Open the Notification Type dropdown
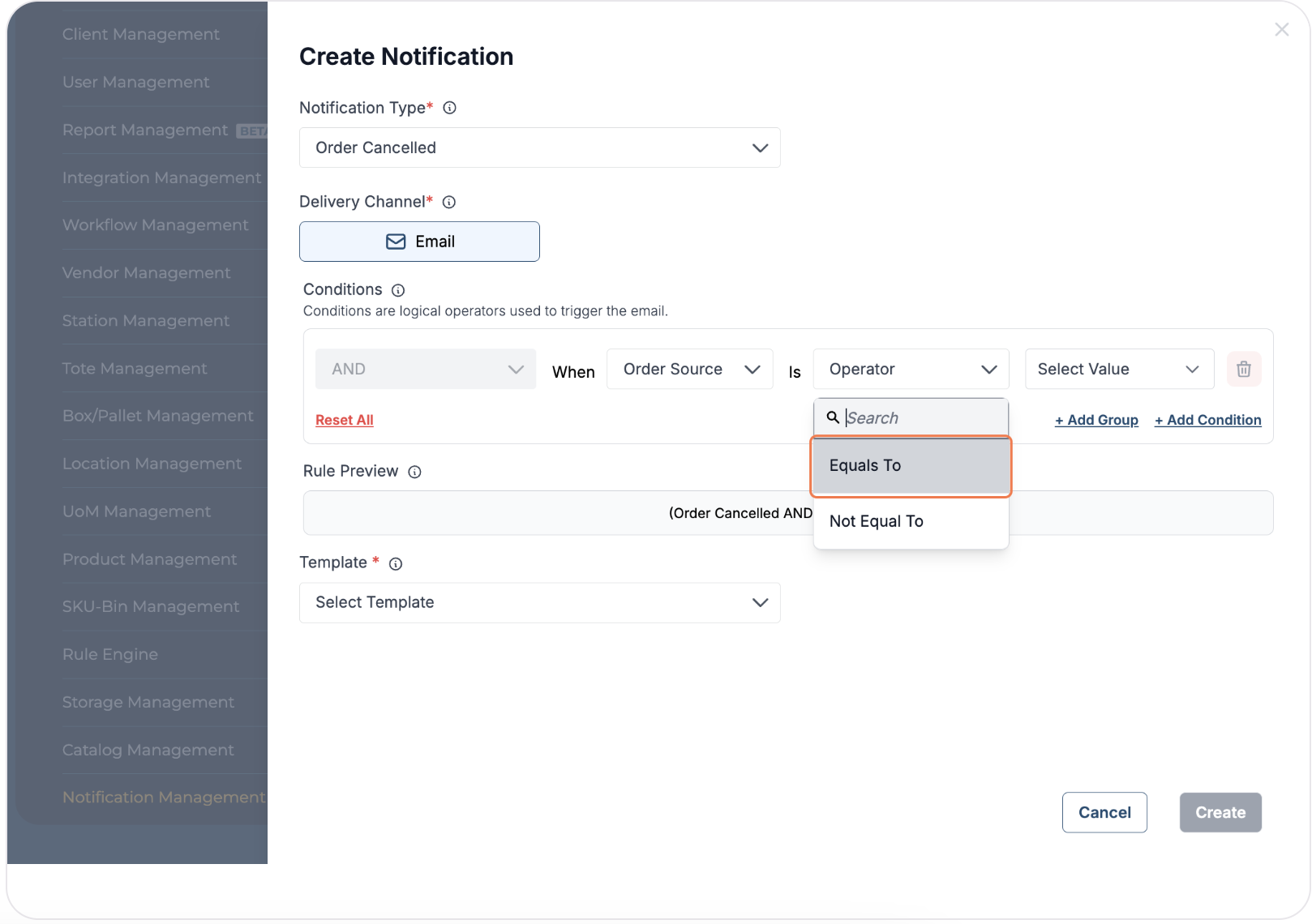 [539, 148]
